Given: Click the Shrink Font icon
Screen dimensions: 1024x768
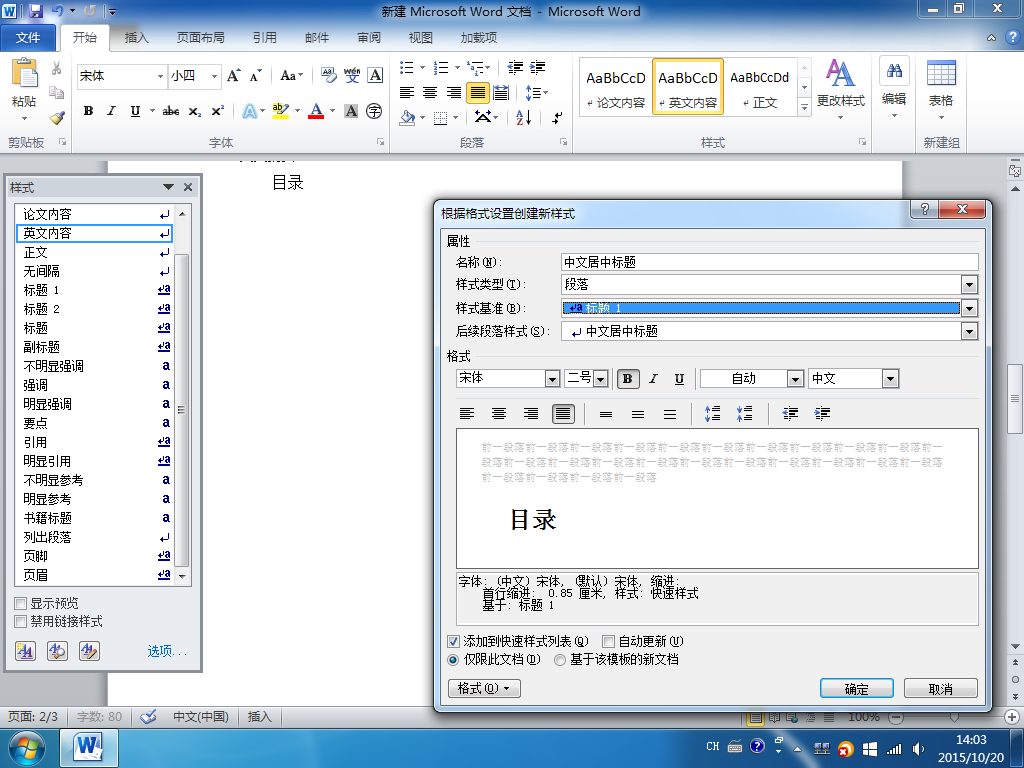Looking at the screenshot, I should (255, 76).
